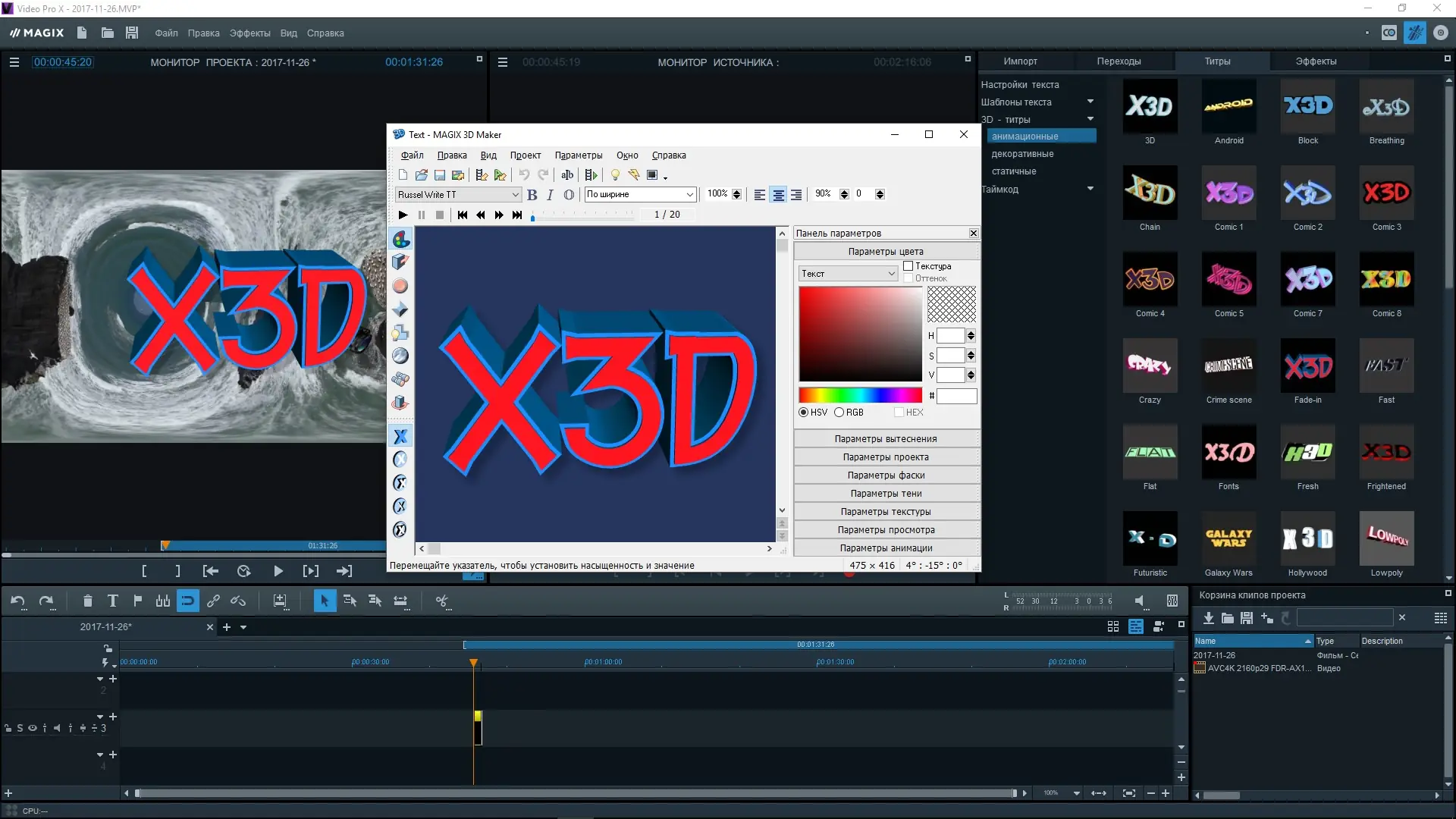
Task: Click center text alignment icon
Action: point(778,195)
